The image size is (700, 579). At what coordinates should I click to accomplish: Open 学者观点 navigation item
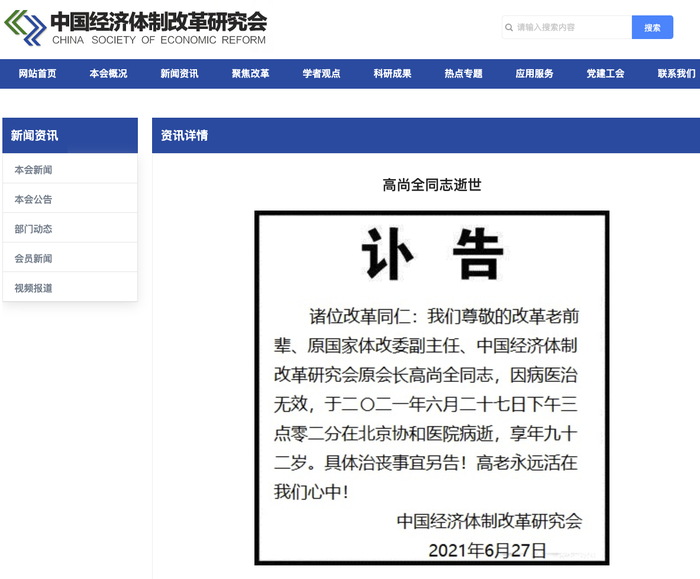pos(321,74)
